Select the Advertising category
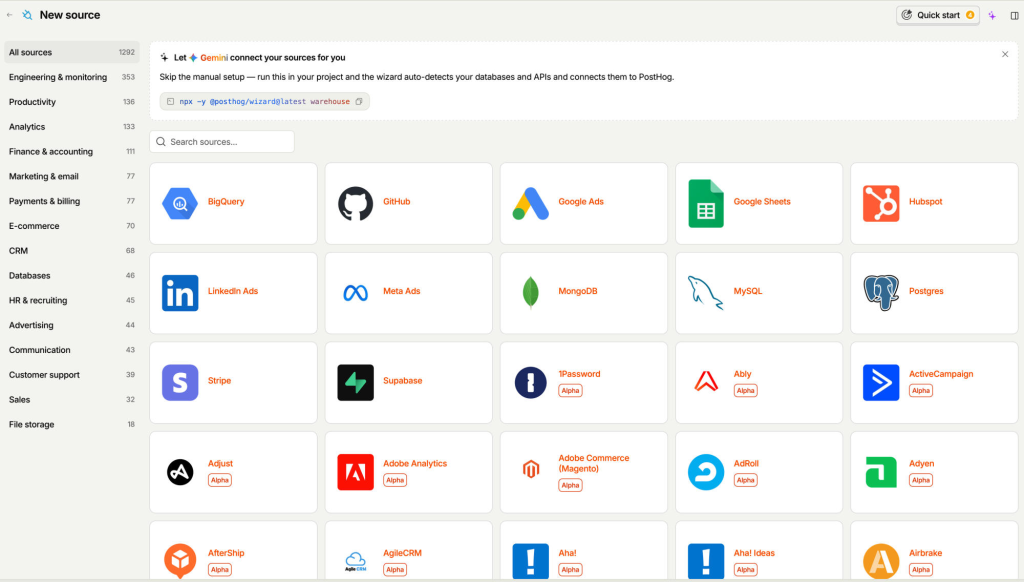This screenshot has width=1024, height=582. coord(72,325)
